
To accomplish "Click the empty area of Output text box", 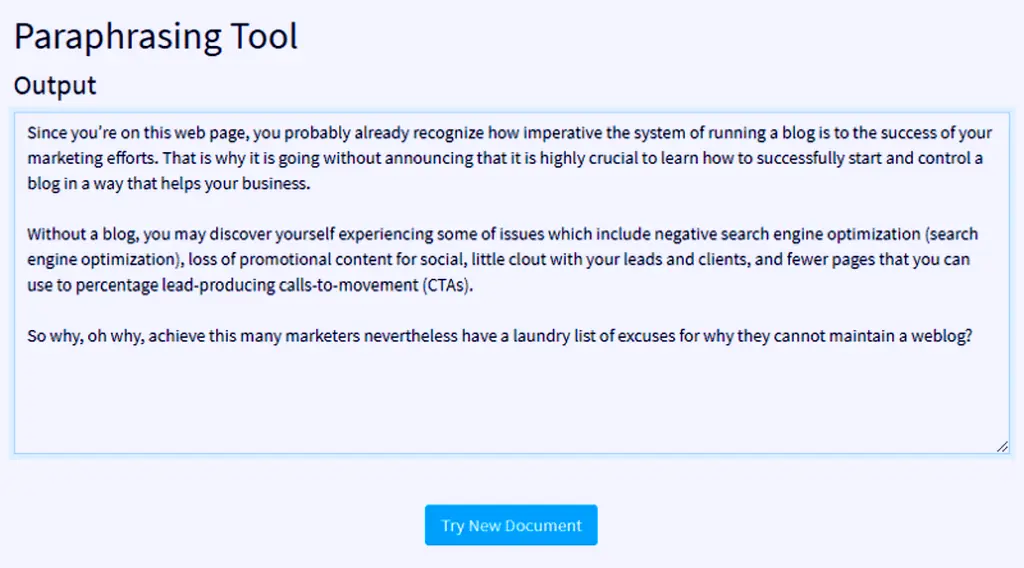I will click(x=511, y=398).
